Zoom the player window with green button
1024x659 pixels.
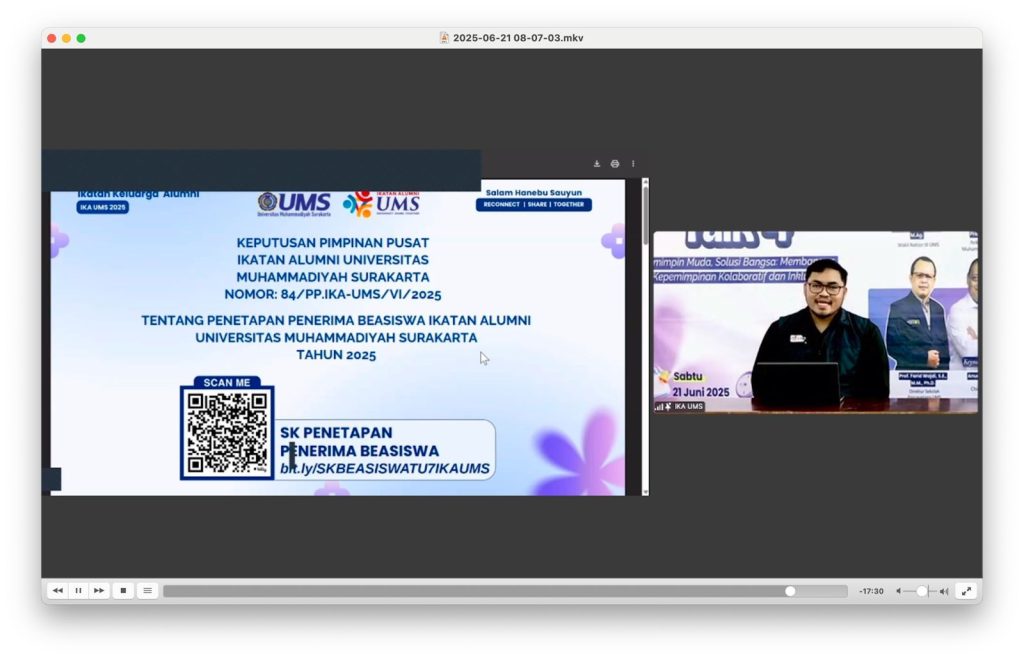pos(81,39)
